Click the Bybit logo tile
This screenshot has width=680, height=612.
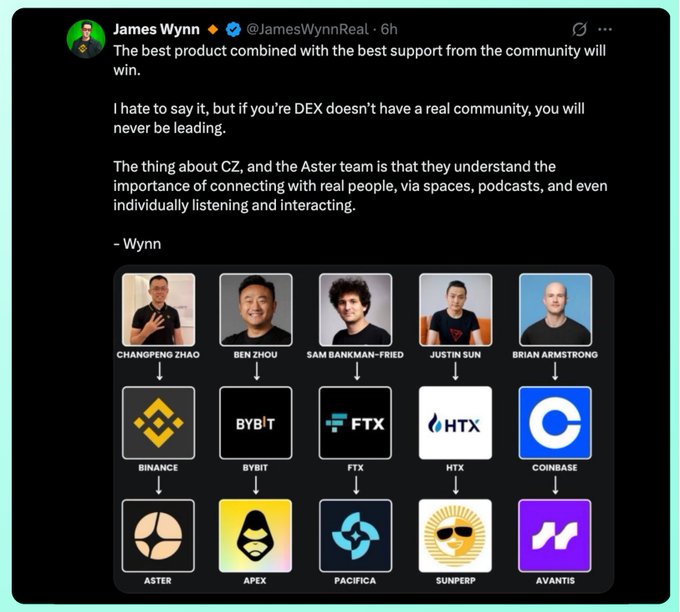[255, 423]
